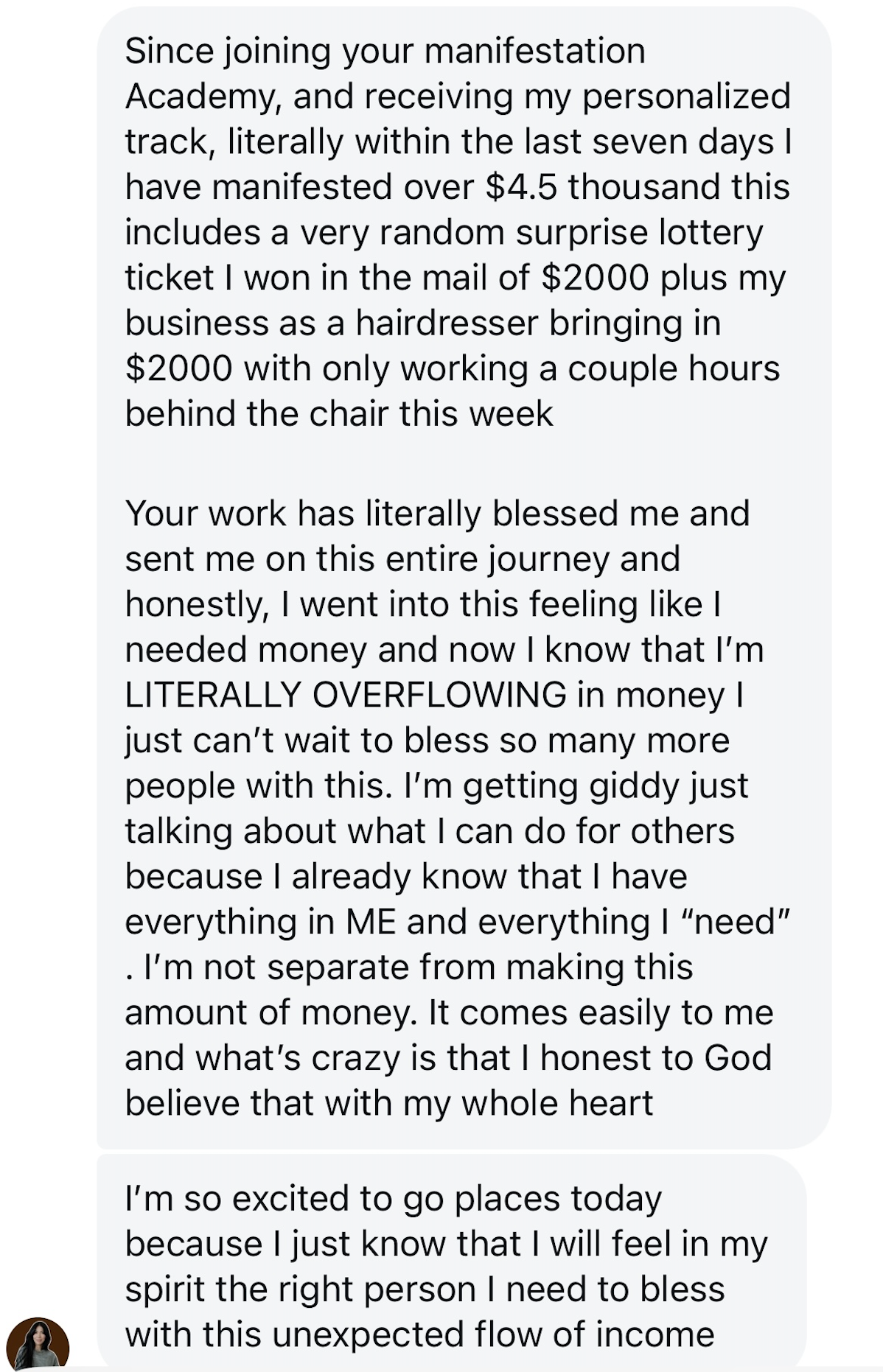
Task: Click the words "LITERALLY OVERFLOWING"
Action: pyautogui.click(x=346, y=695)
